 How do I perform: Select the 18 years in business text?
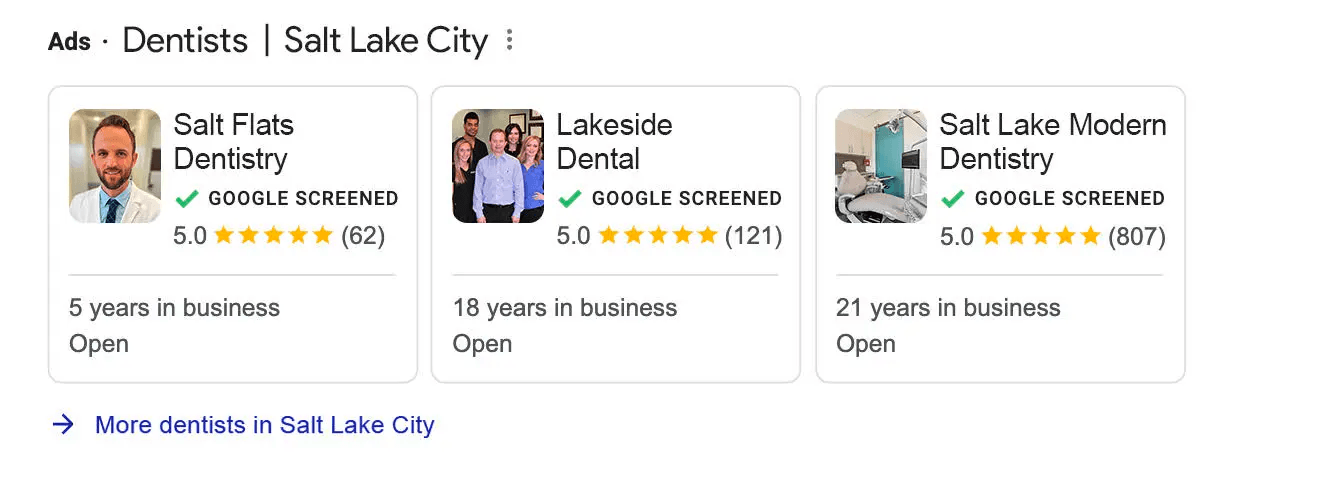click(x=565, y=308)
